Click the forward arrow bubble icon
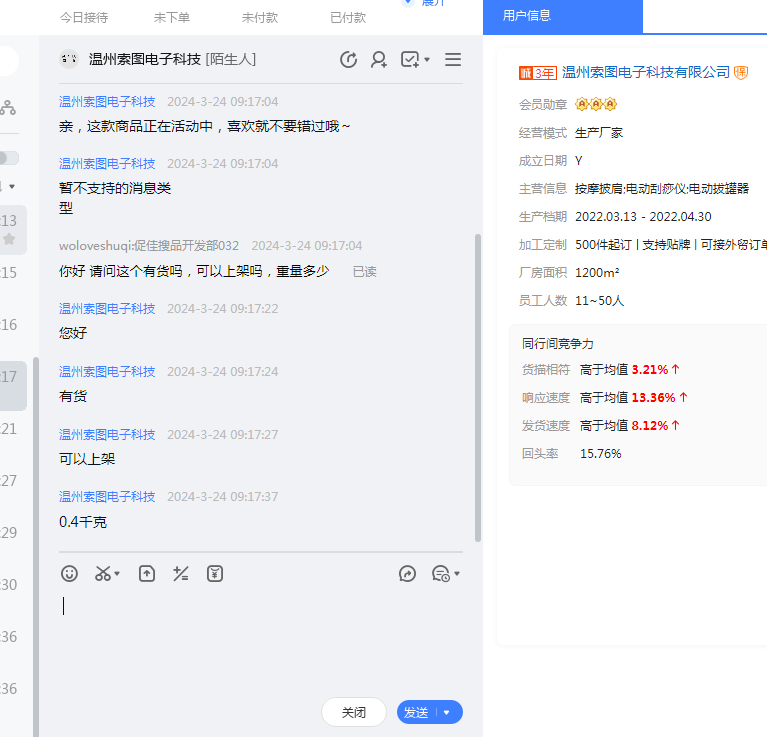This screenshot has width=767, height=737. pyautogui.click(x=407, y=574)
